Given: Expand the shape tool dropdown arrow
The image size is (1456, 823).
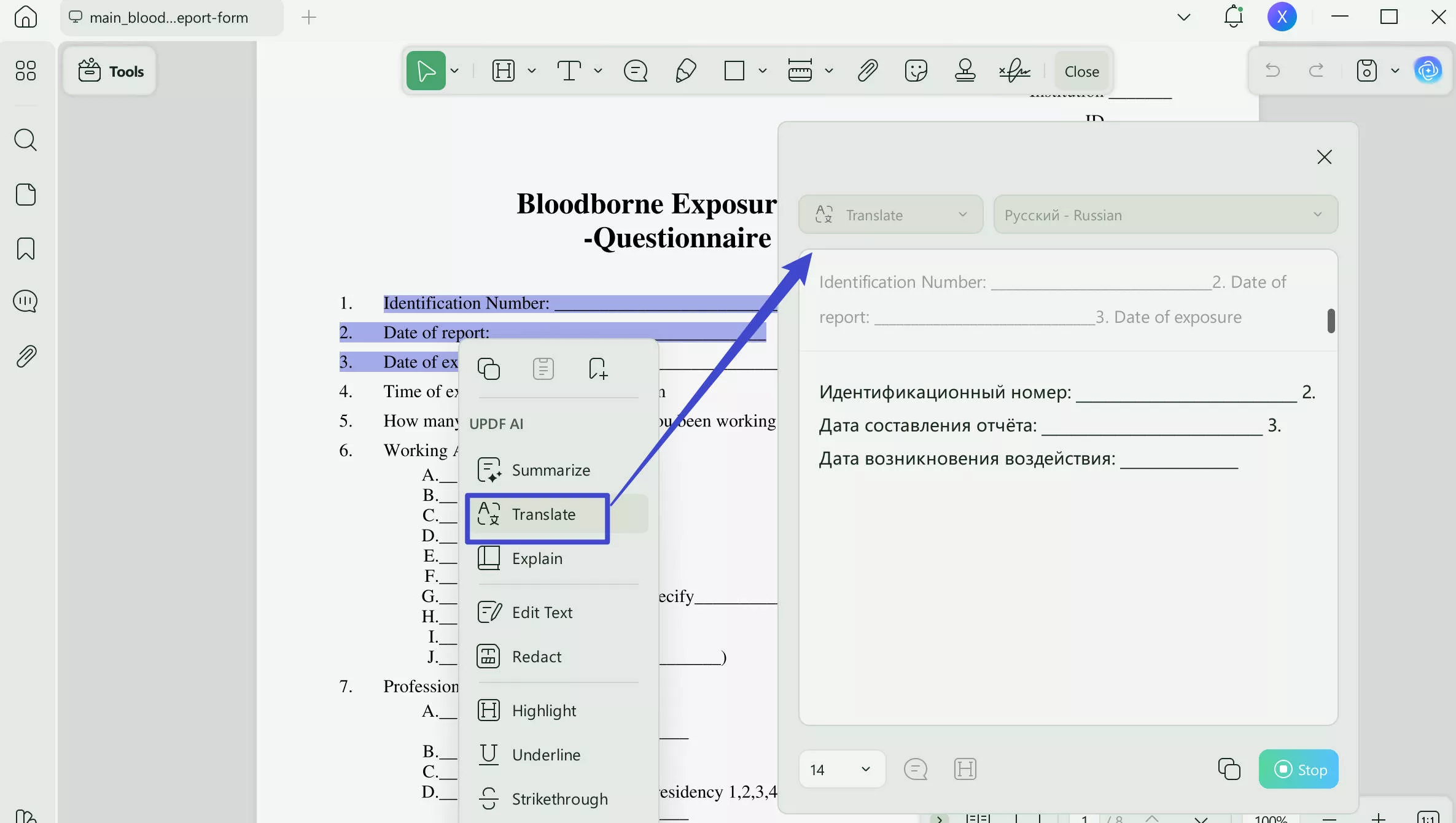Looking at the screenshot, I should (x=763, y=71).
